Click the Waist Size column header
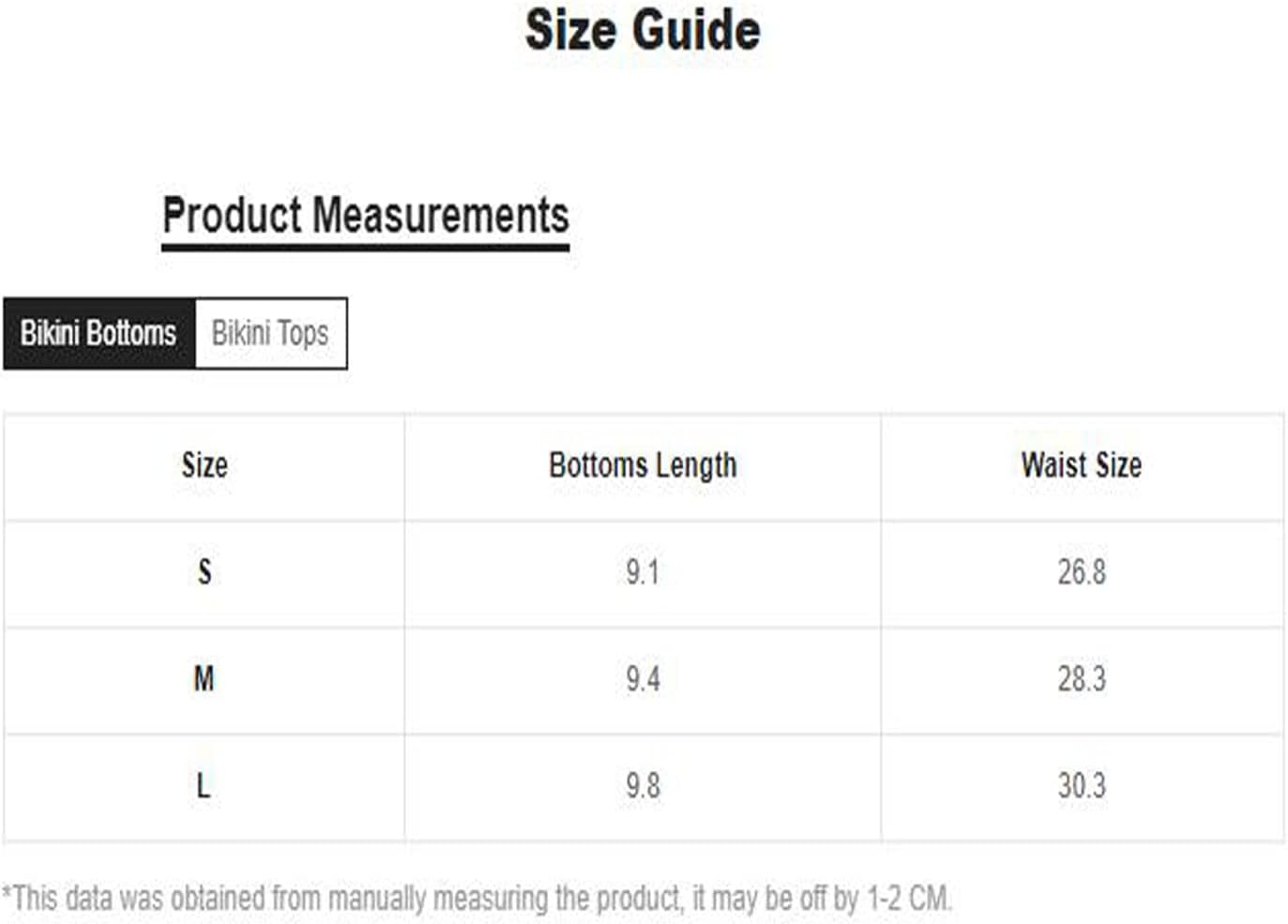The image size is (1288, 924). point(1082,465)
